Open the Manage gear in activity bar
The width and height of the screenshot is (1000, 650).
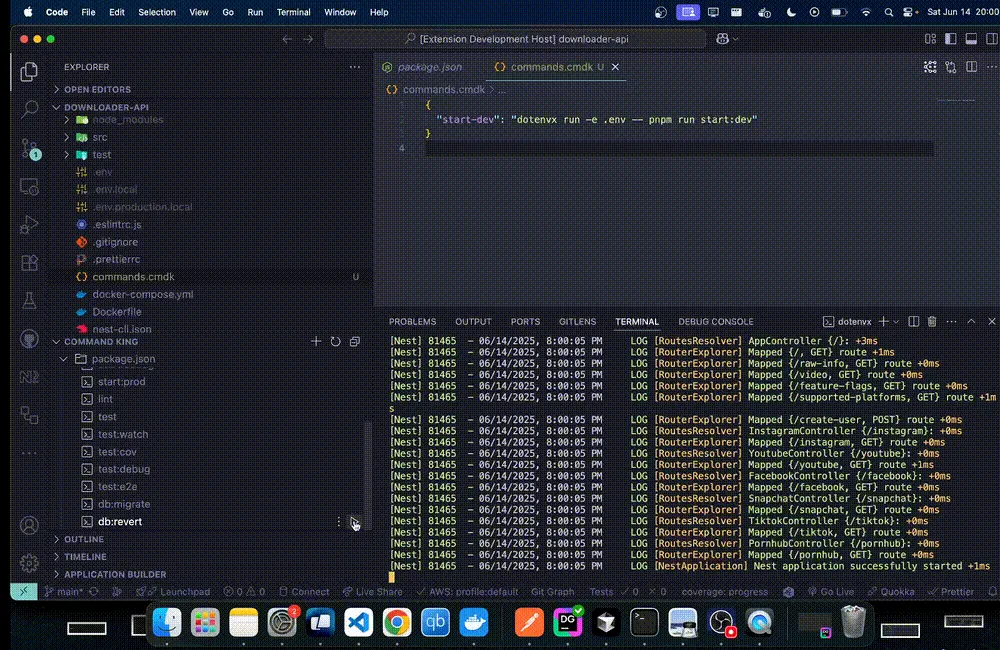tap(29, 563)
